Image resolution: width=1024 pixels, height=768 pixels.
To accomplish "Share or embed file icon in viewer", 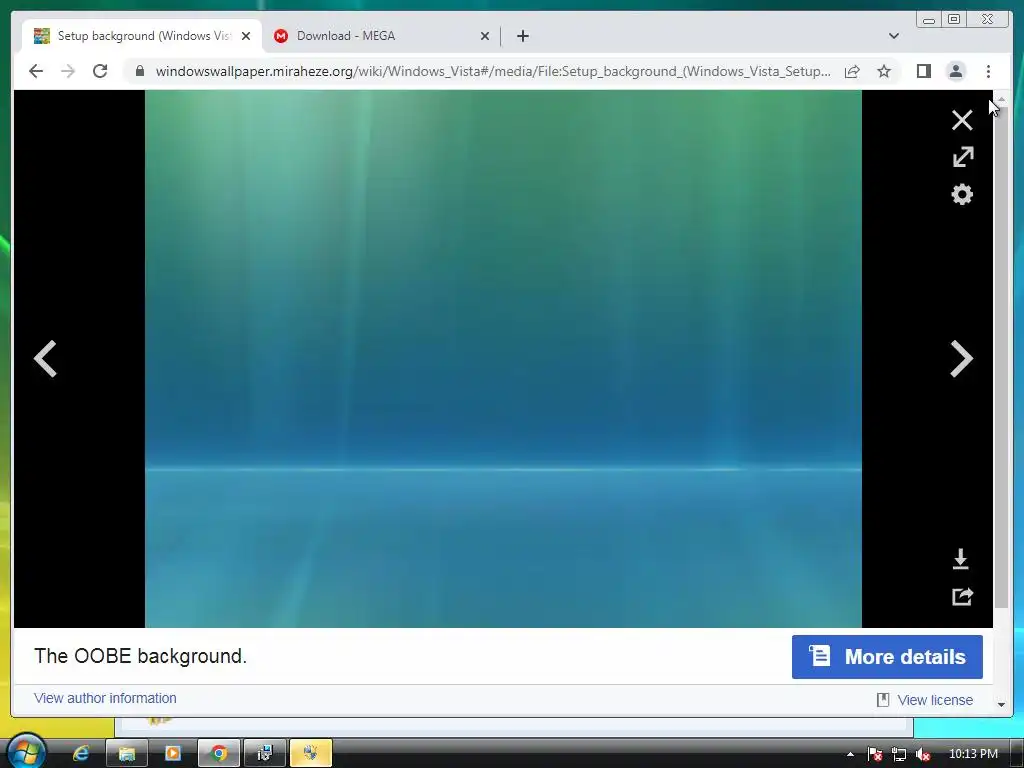I will (962, 596).
